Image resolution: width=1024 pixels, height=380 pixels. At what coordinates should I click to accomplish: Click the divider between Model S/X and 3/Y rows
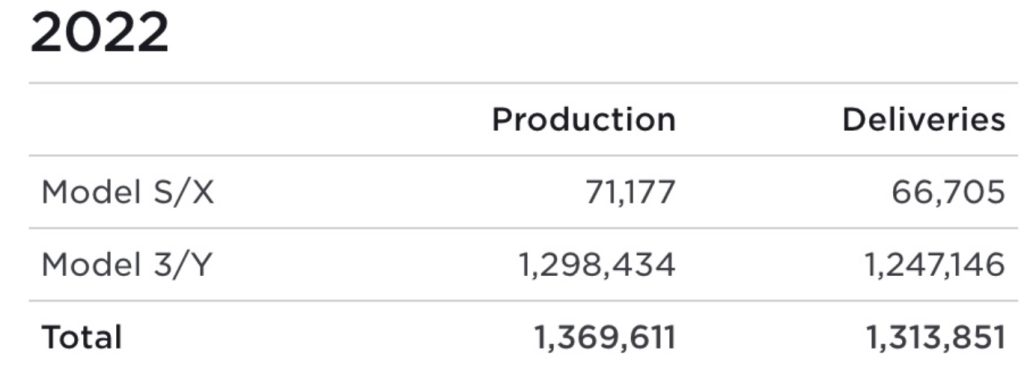[x=523, y=229]
